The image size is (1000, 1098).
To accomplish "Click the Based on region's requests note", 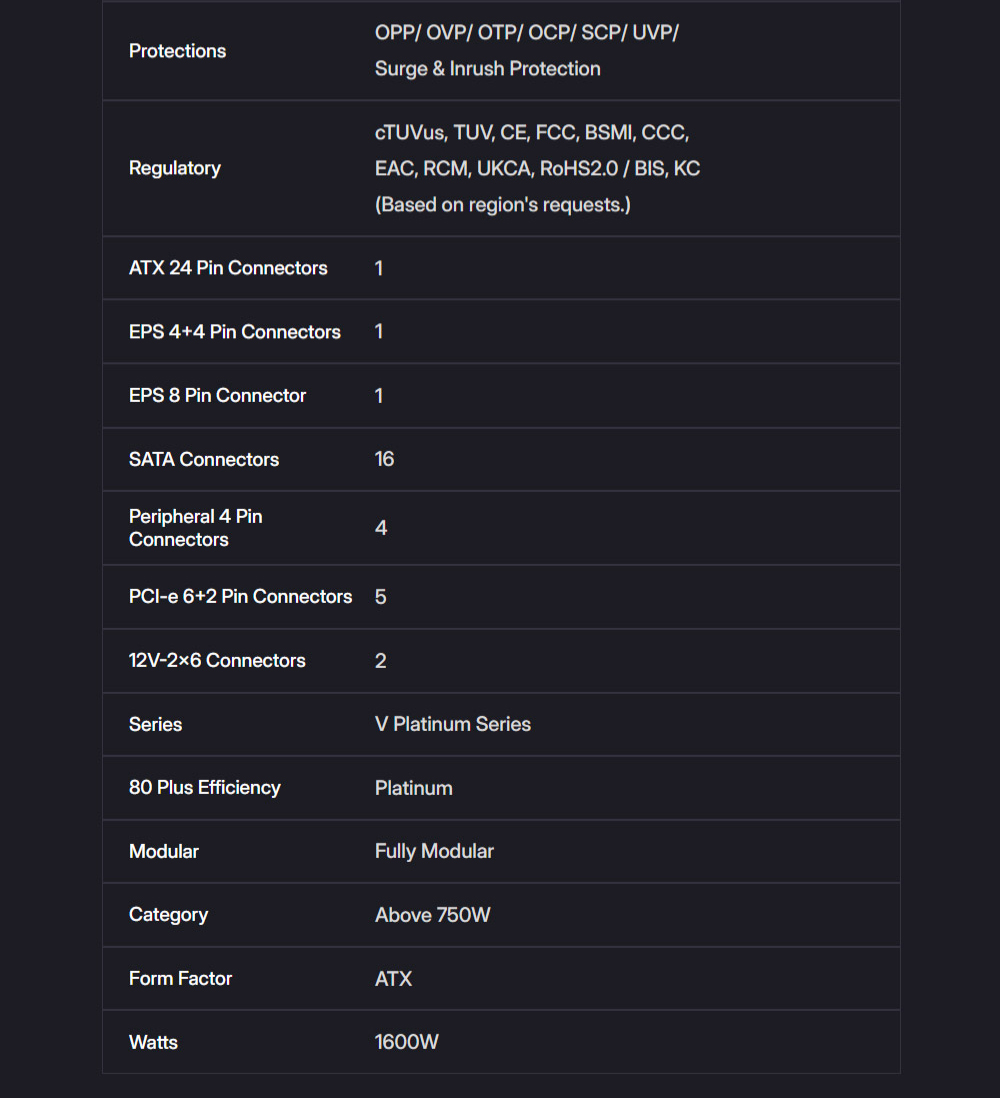I will click(x=502, y=204).
